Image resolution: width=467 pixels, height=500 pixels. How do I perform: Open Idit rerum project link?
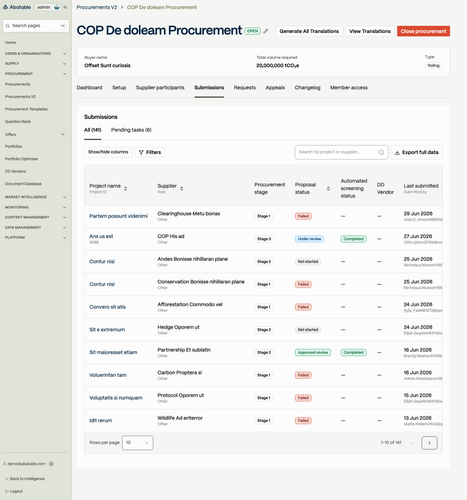click(x=100, y=420)
